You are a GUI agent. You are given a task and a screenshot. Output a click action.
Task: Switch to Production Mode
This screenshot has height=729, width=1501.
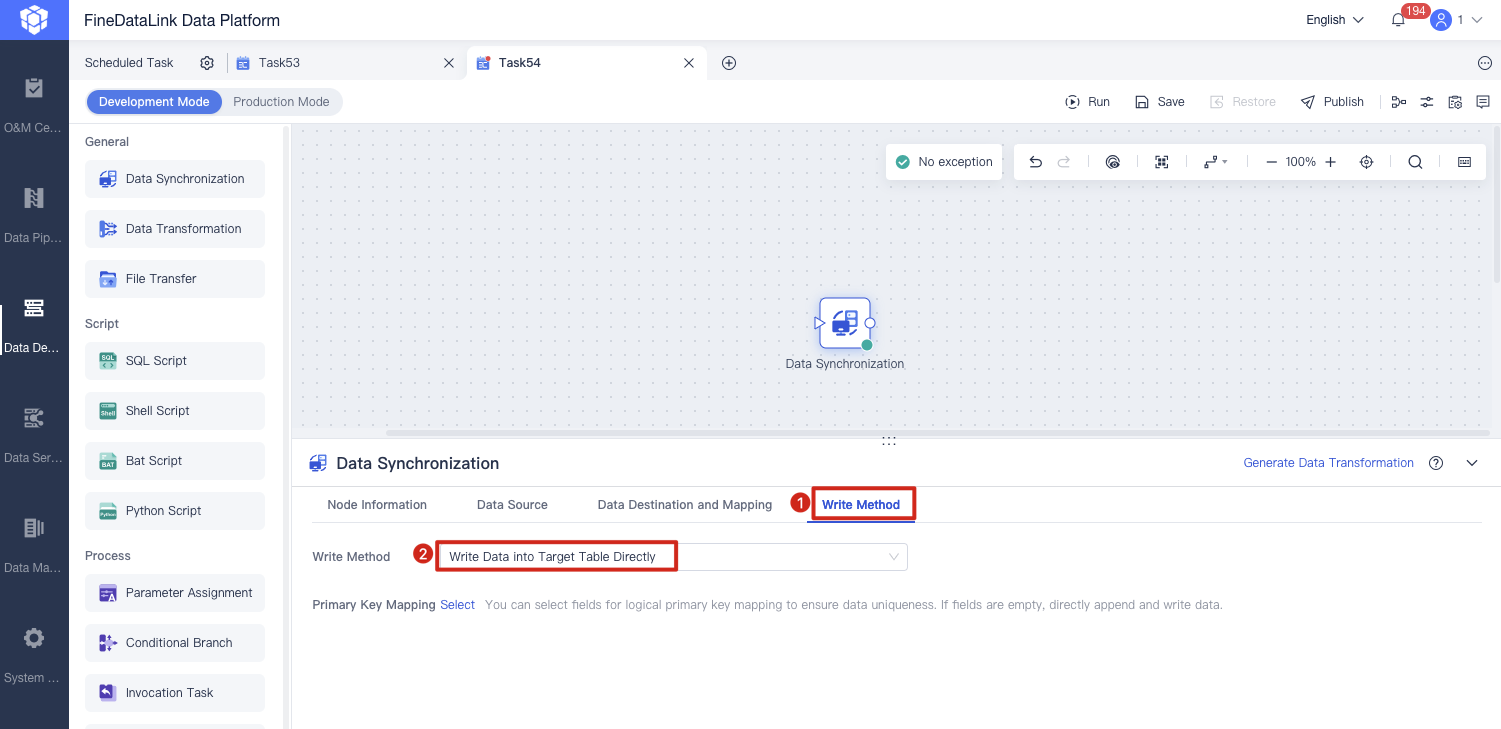click(281, 102)
